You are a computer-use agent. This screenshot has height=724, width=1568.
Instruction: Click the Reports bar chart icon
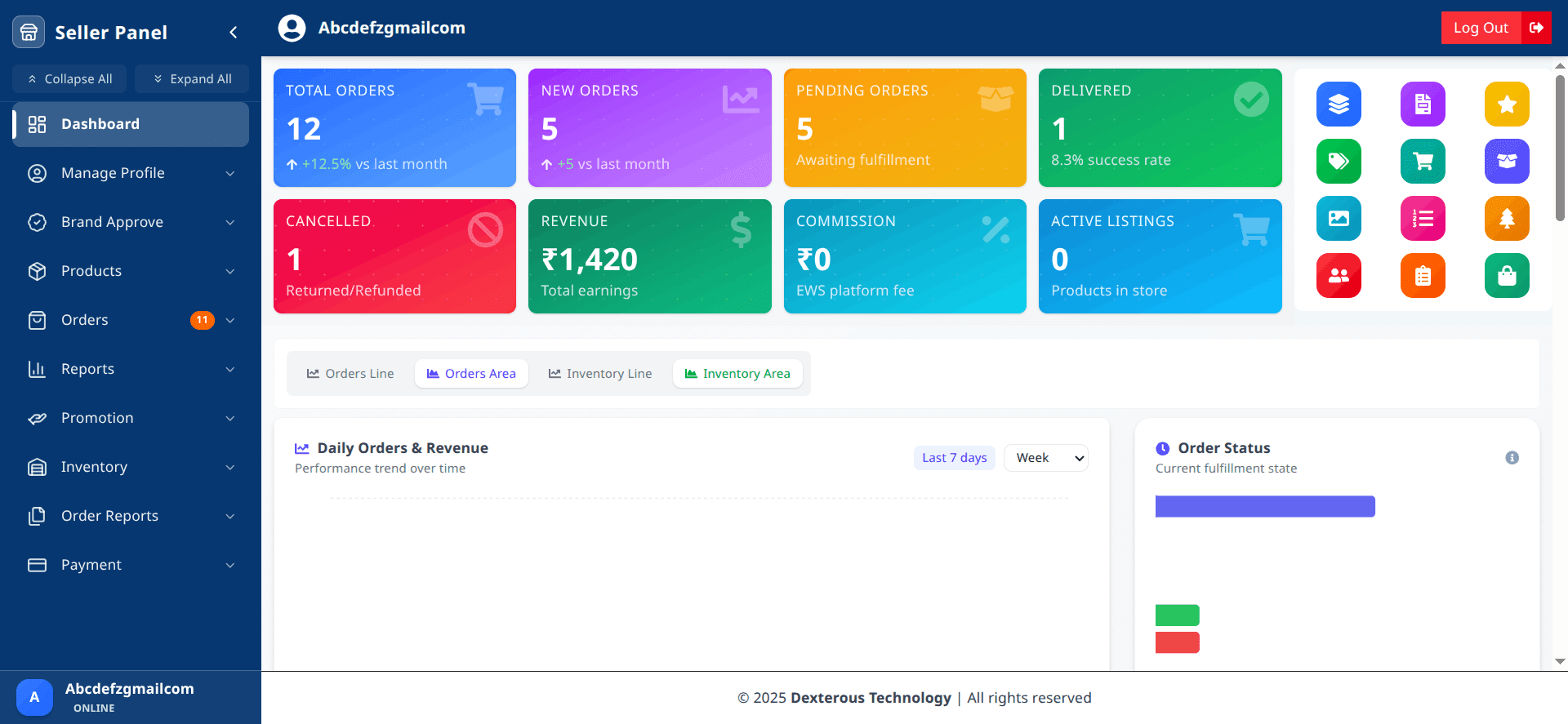(x=37, y=369)
